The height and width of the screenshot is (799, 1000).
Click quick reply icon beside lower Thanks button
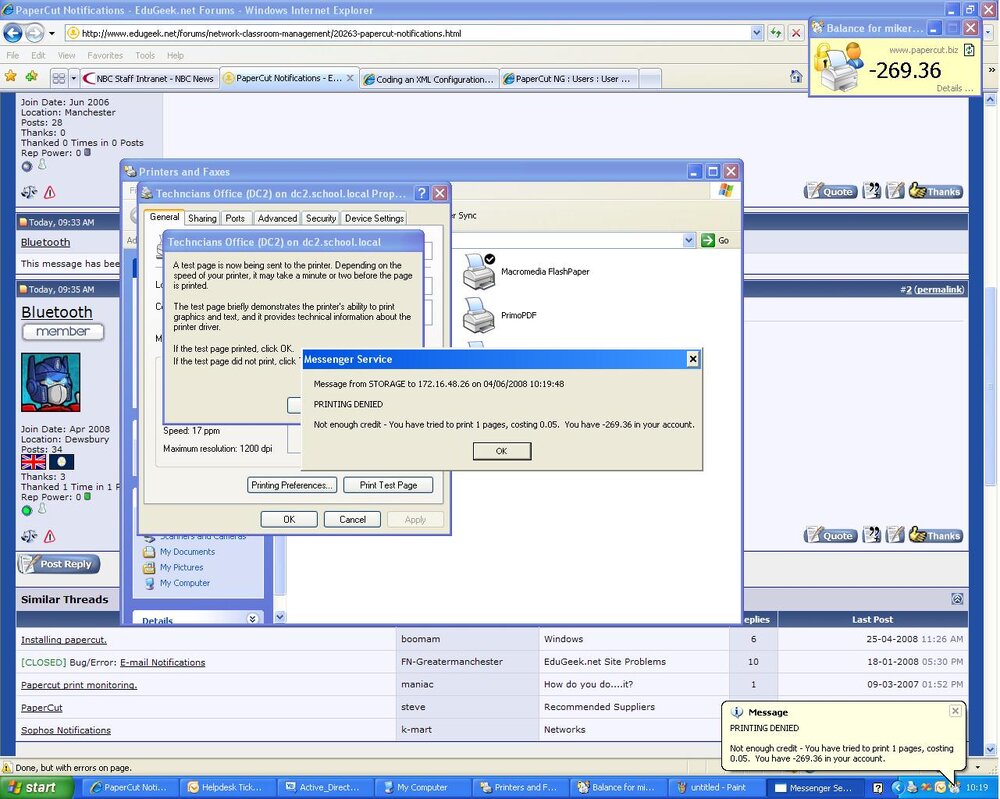(894, 535)
